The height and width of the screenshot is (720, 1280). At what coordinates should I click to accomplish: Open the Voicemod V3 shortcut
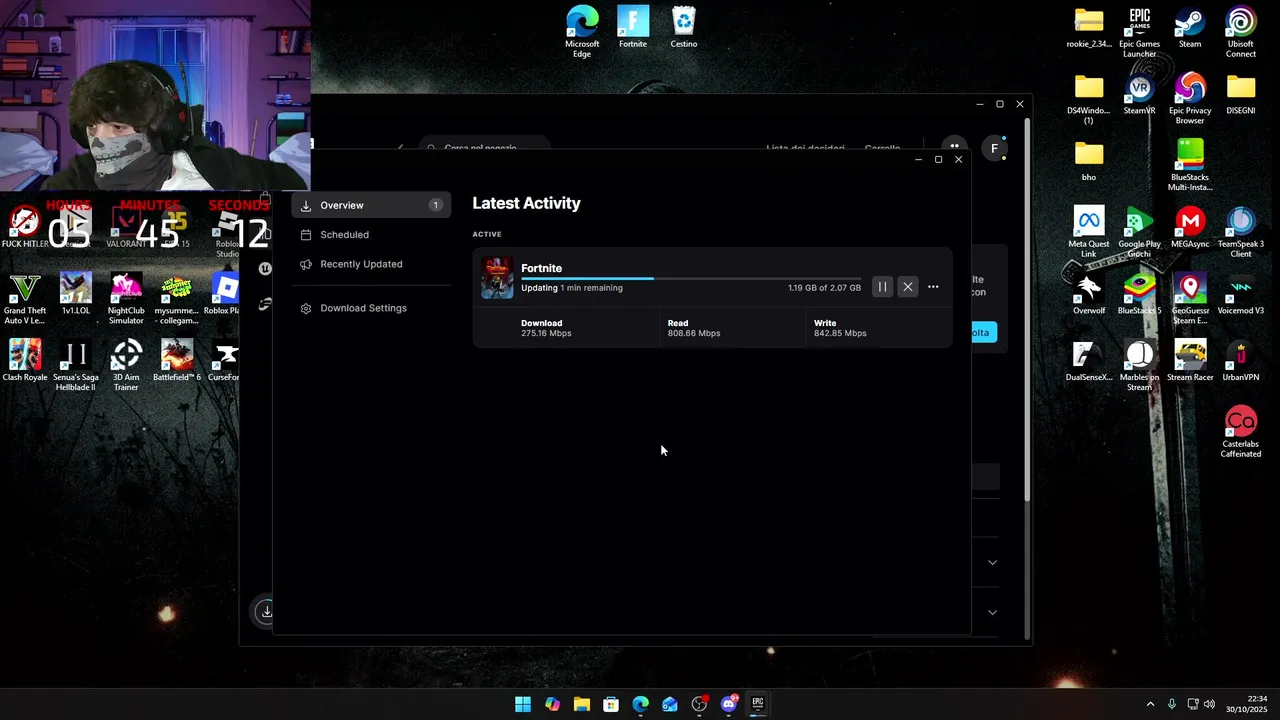point(1241,295)
